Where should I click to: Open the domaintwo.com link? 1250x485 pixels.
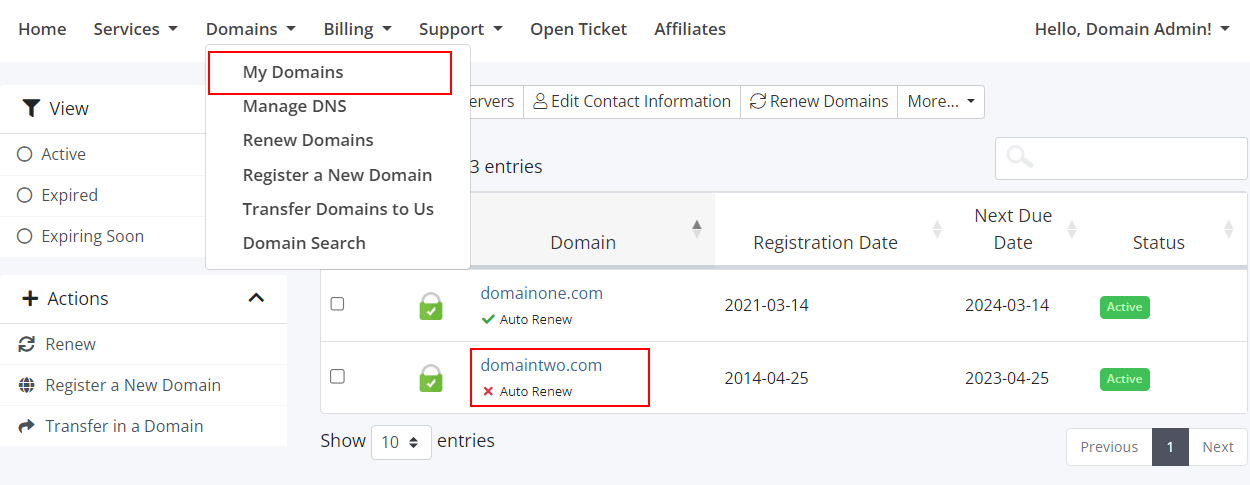click(541, 365)
